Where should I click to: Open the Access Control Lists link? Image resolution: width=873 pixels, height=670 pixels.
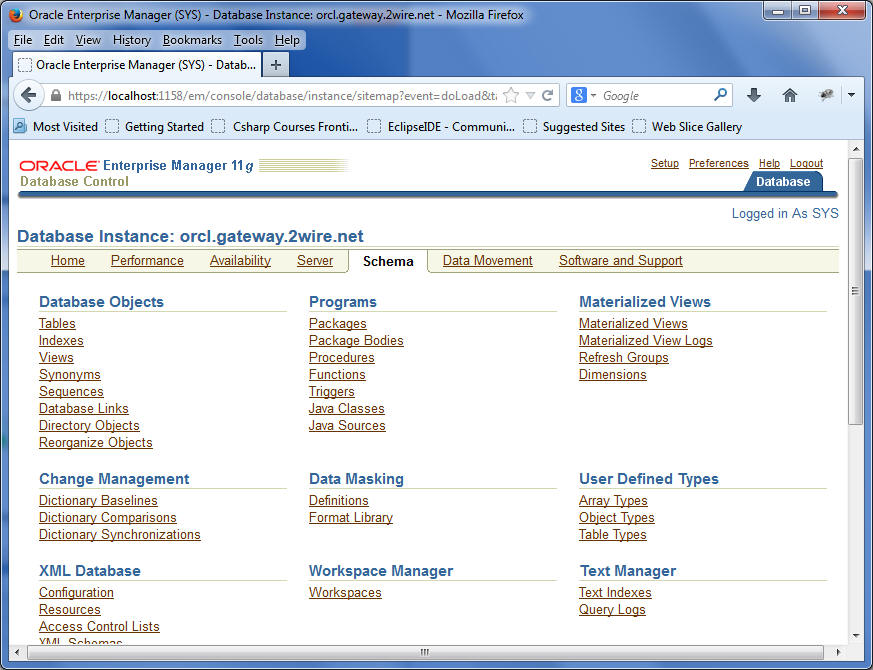(99, 627)
